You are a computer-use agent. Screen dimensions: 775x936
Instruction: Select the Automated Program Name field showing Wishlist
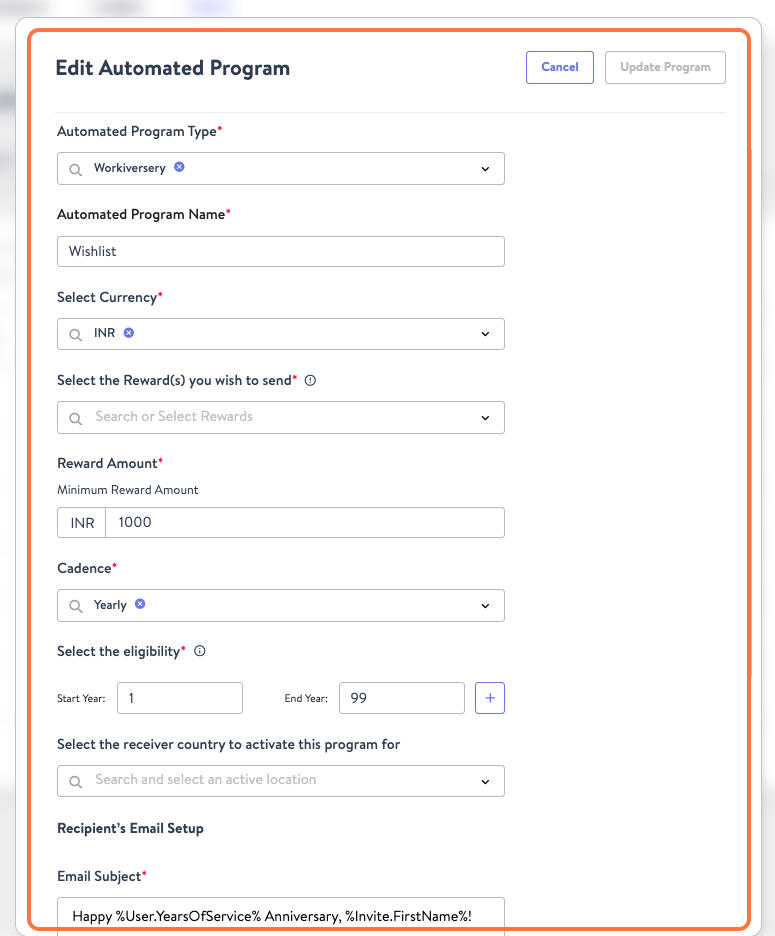(280, 251)
